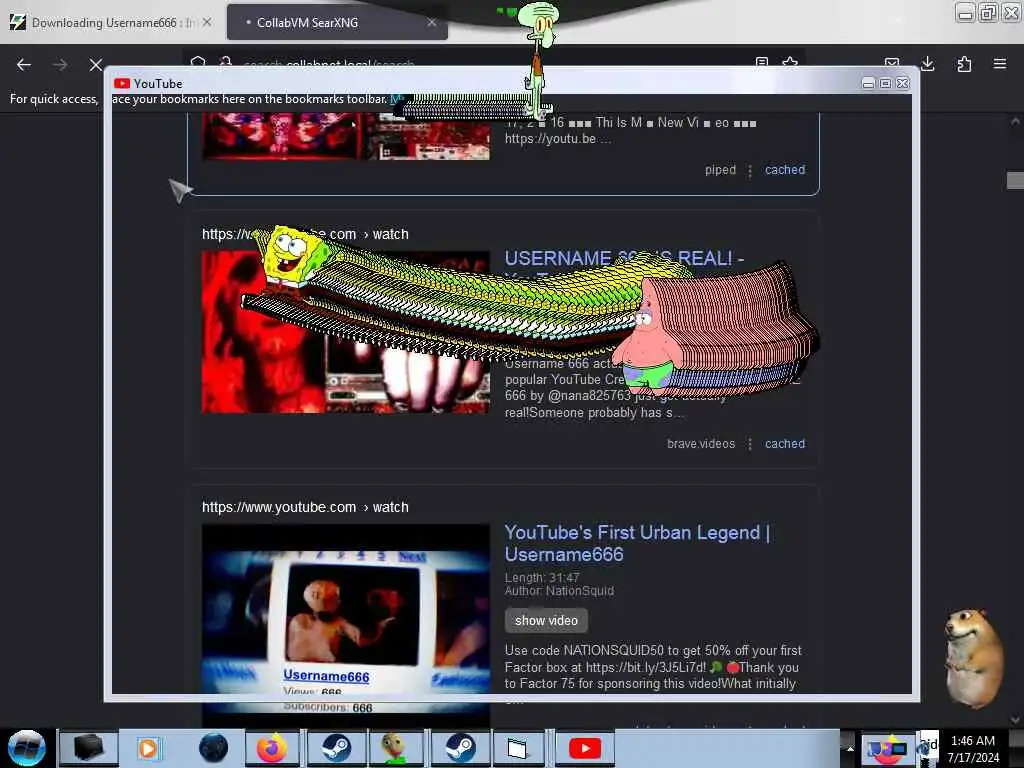Close the CollabVM SearXNG tab
The image size is (1024, 768).
pyautogui.click(x=432, y=22)
